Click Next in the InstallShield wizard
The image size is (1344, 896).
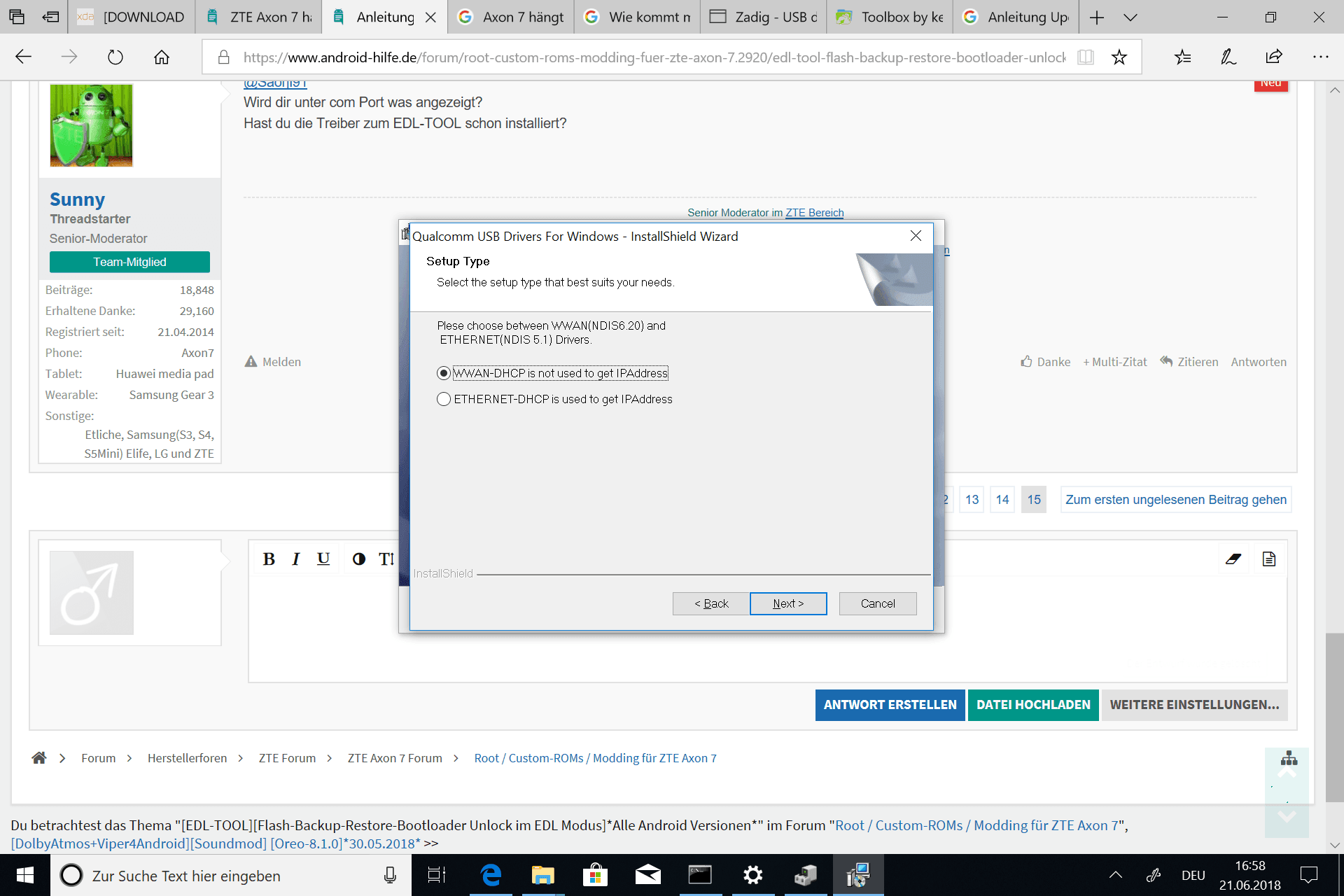[788, 603]
